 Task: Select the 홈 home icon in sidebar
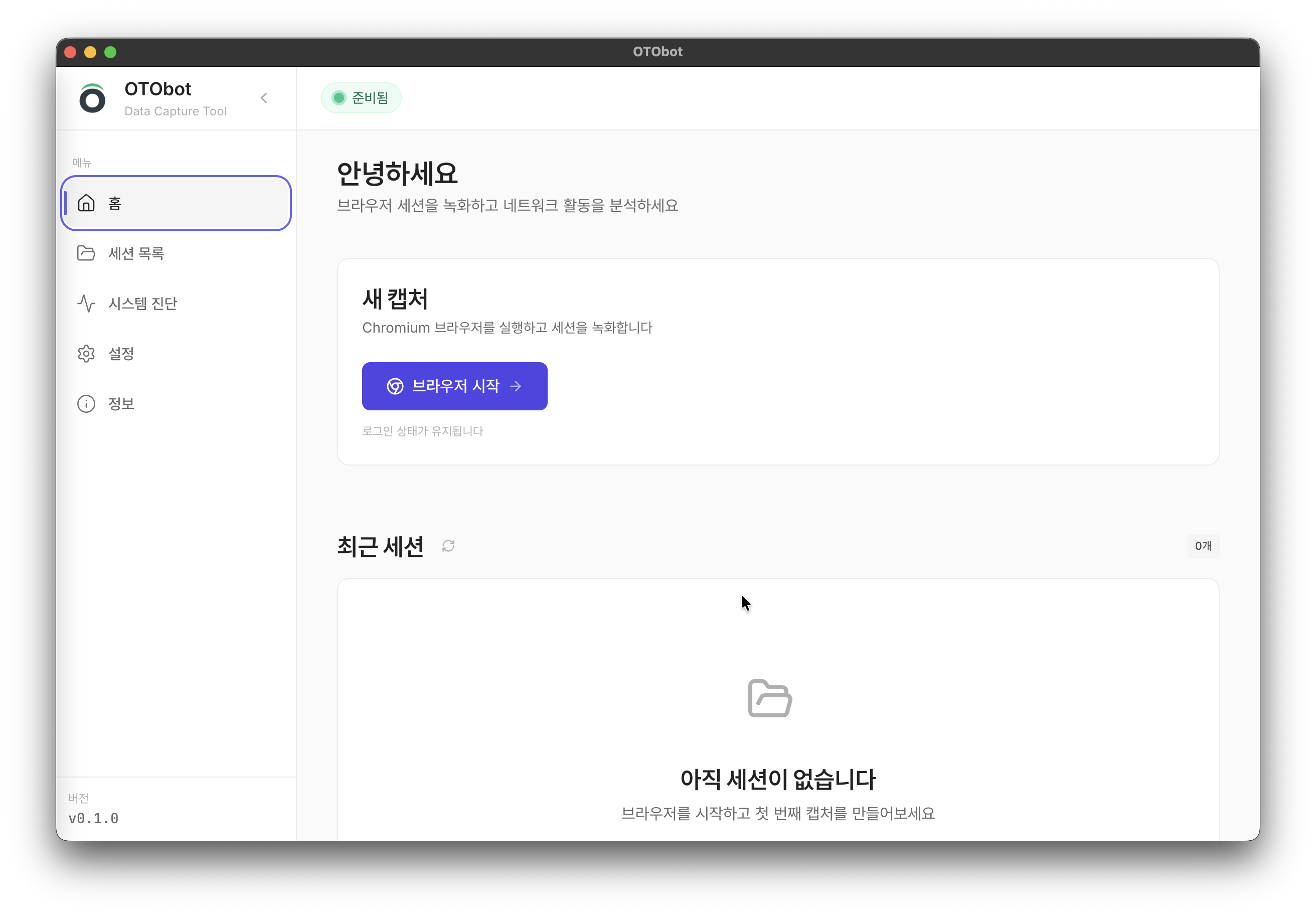click(x=87, y=203)
